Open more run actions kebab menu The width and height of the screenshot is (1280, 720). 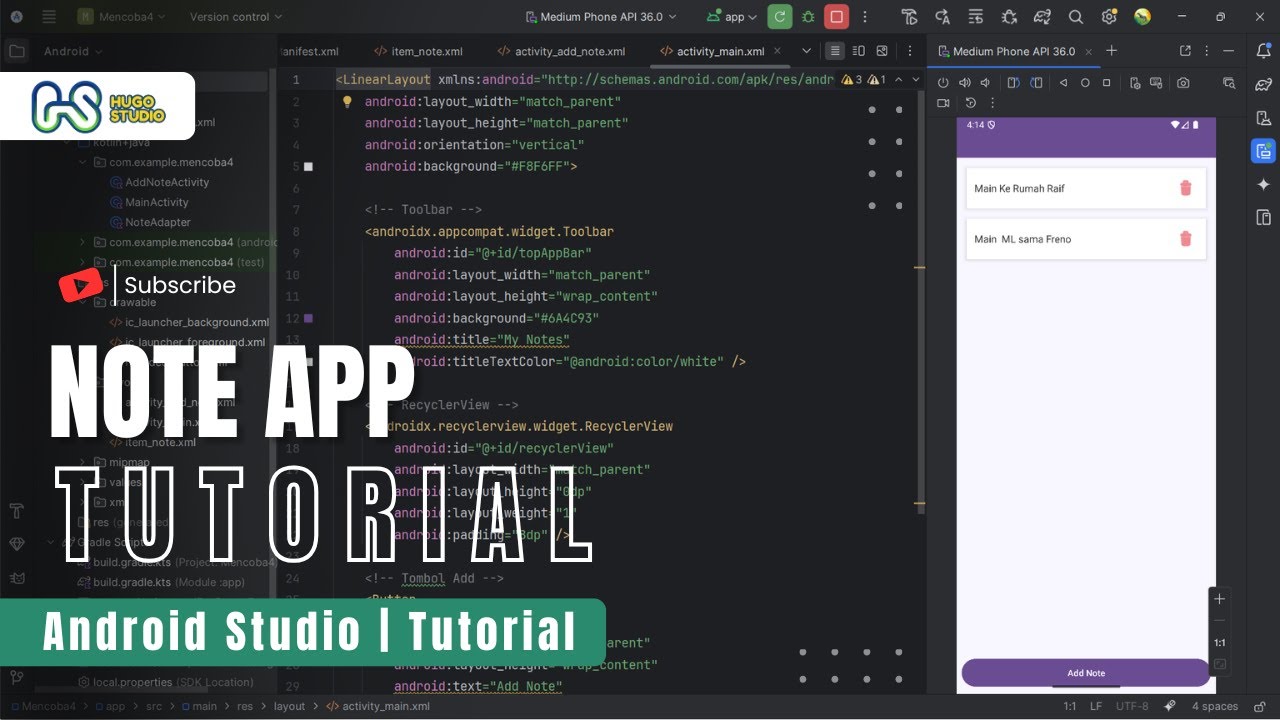coord(865,17)
